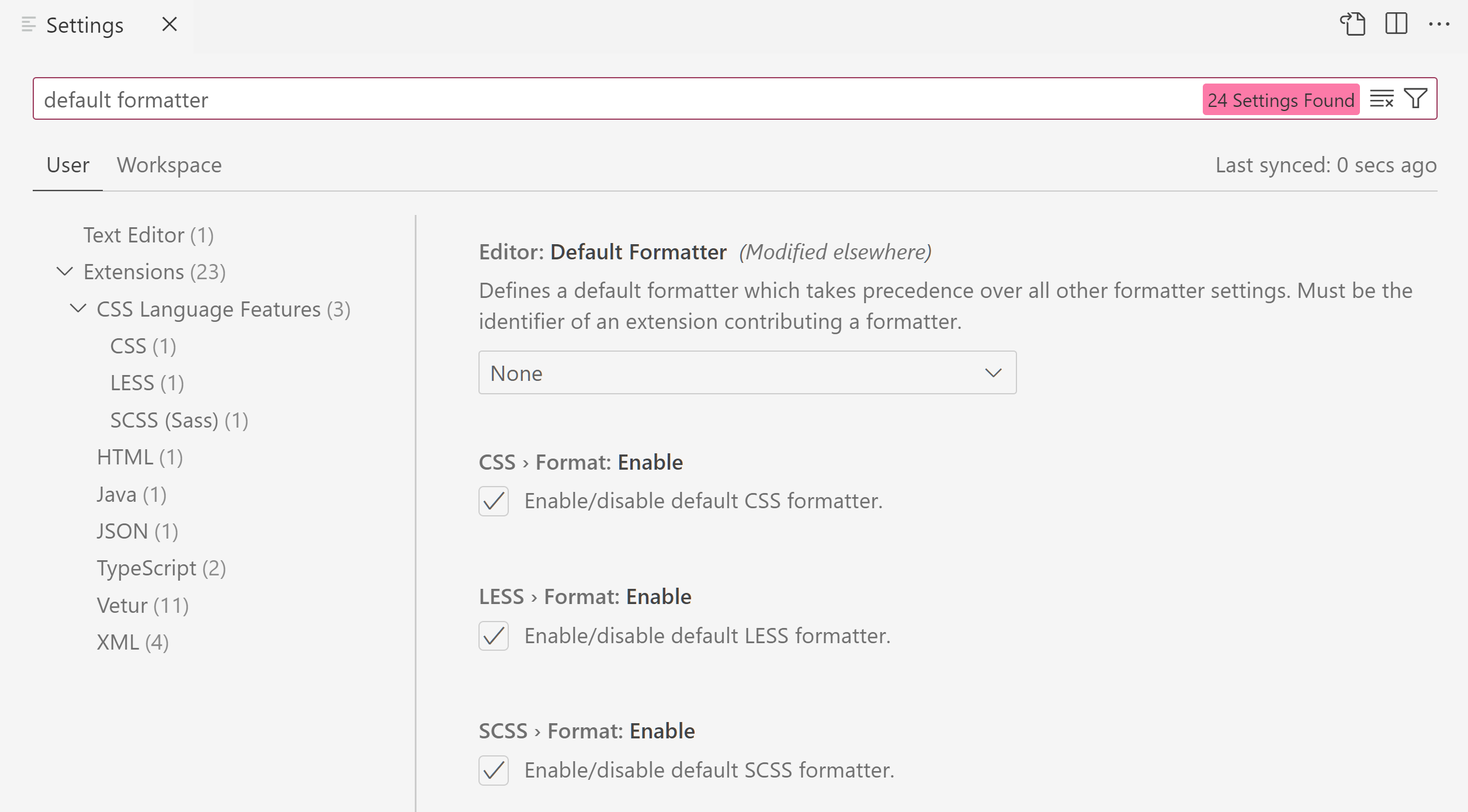Toggle the LESS Format Enable checkbox
This screenshot has height=812, width=1468.
pos(494,634)
